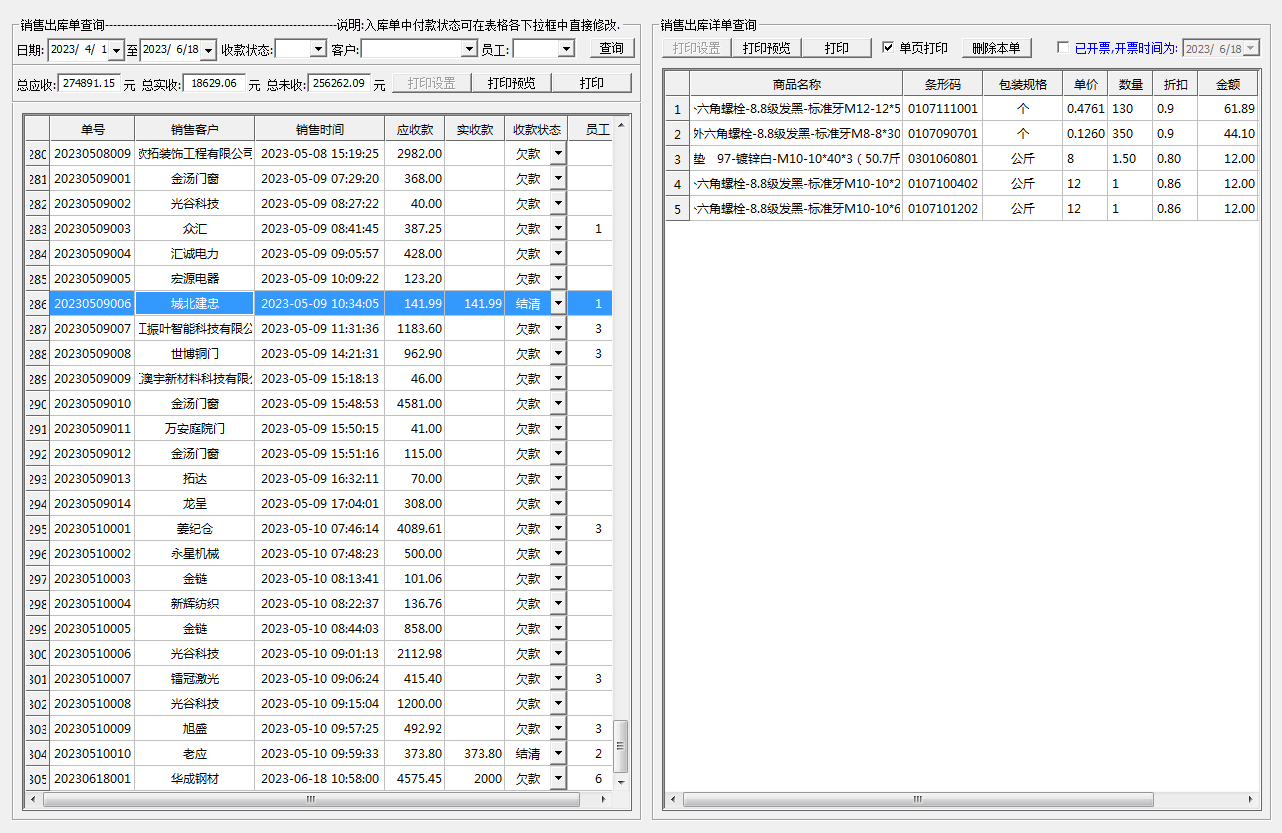Click the 查询 search button
This screenshot has width=1282, height=833.
pyautogui.click(x=611, y=48)
